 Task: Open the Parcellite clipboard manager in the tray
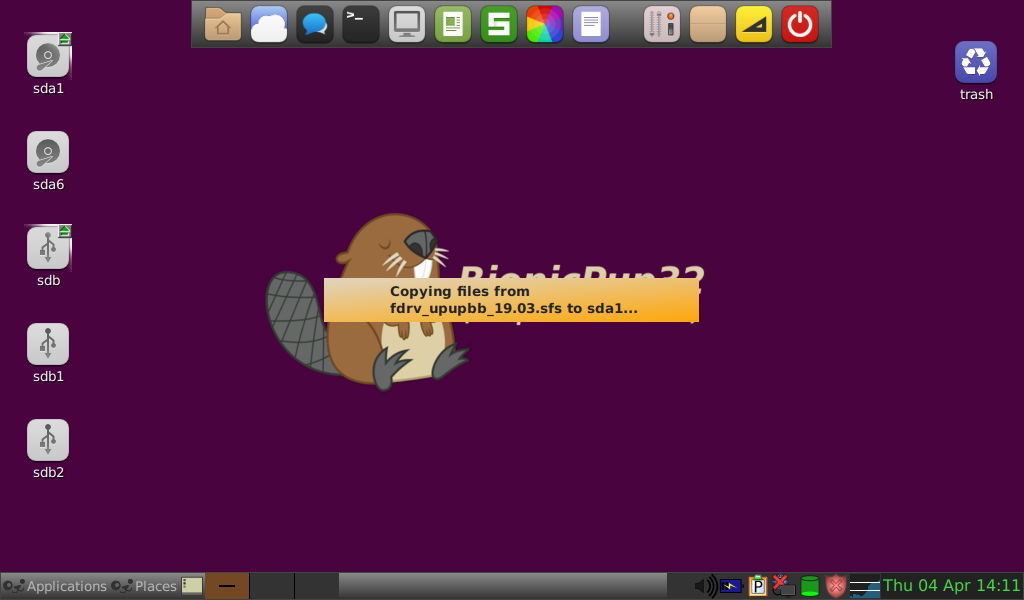[x=757, y=586]
